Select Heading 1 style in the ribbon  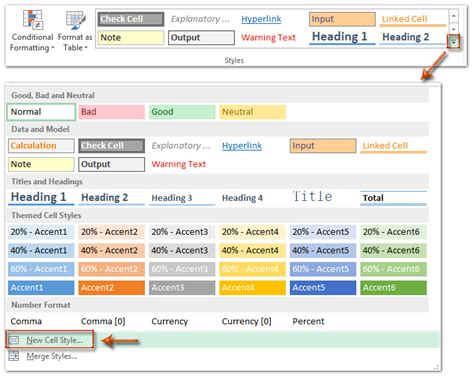pos(342,37)
